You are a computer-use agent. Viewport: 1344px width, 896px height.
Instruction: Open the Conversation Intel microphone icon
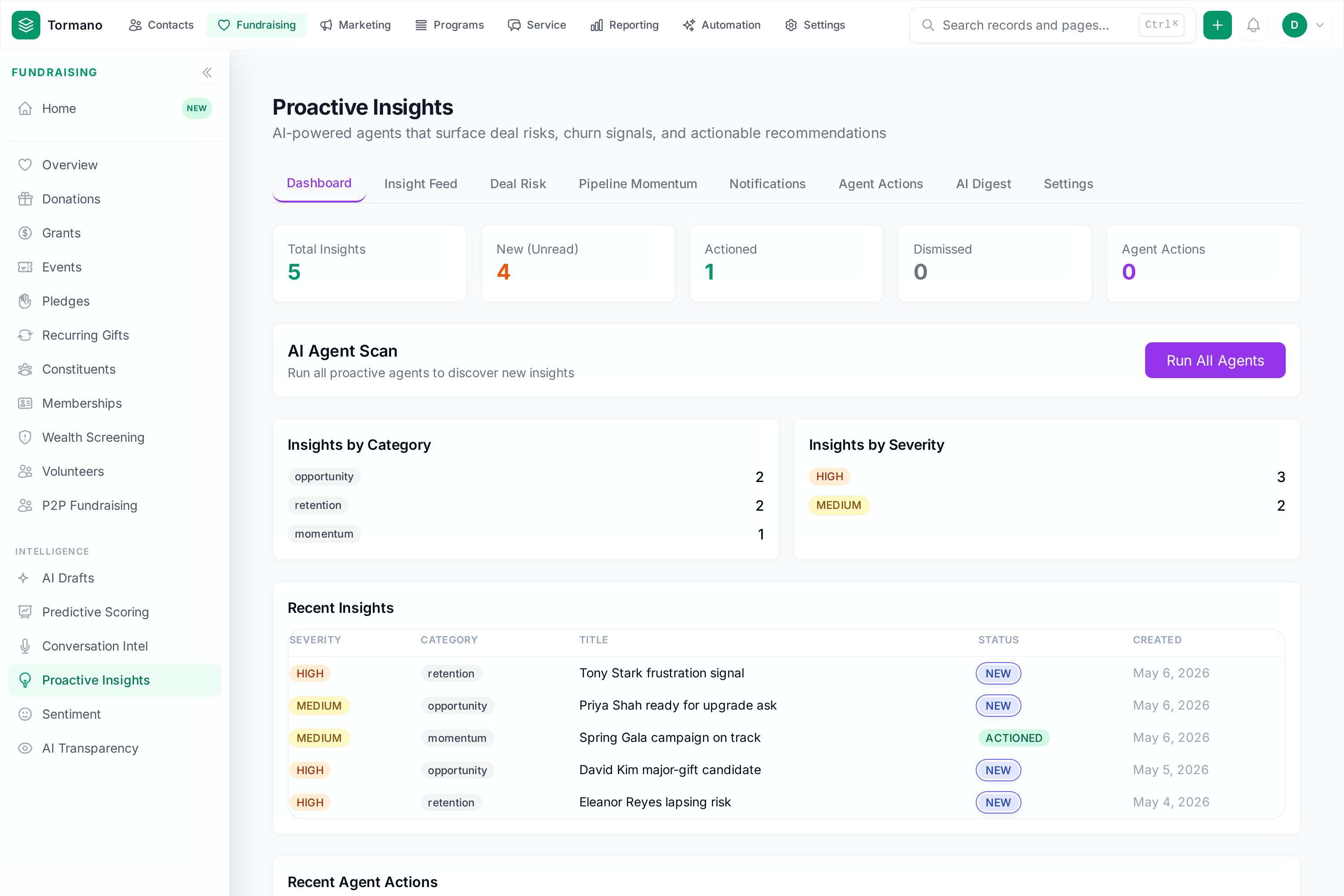[x=25, y=646]
